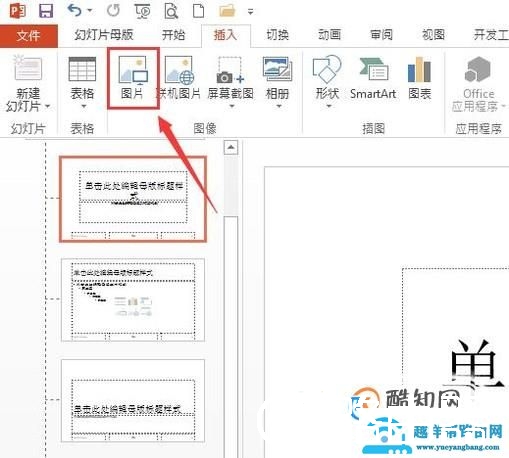Open the 开发工具 tab

[x=491, y=35]
